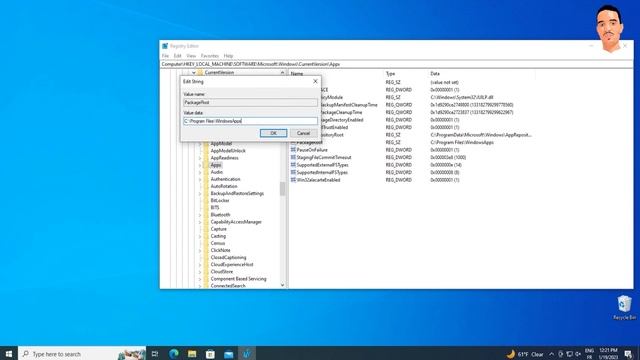
Task: Click the tree pane scroll up arrow
Action: pos(282,73)
